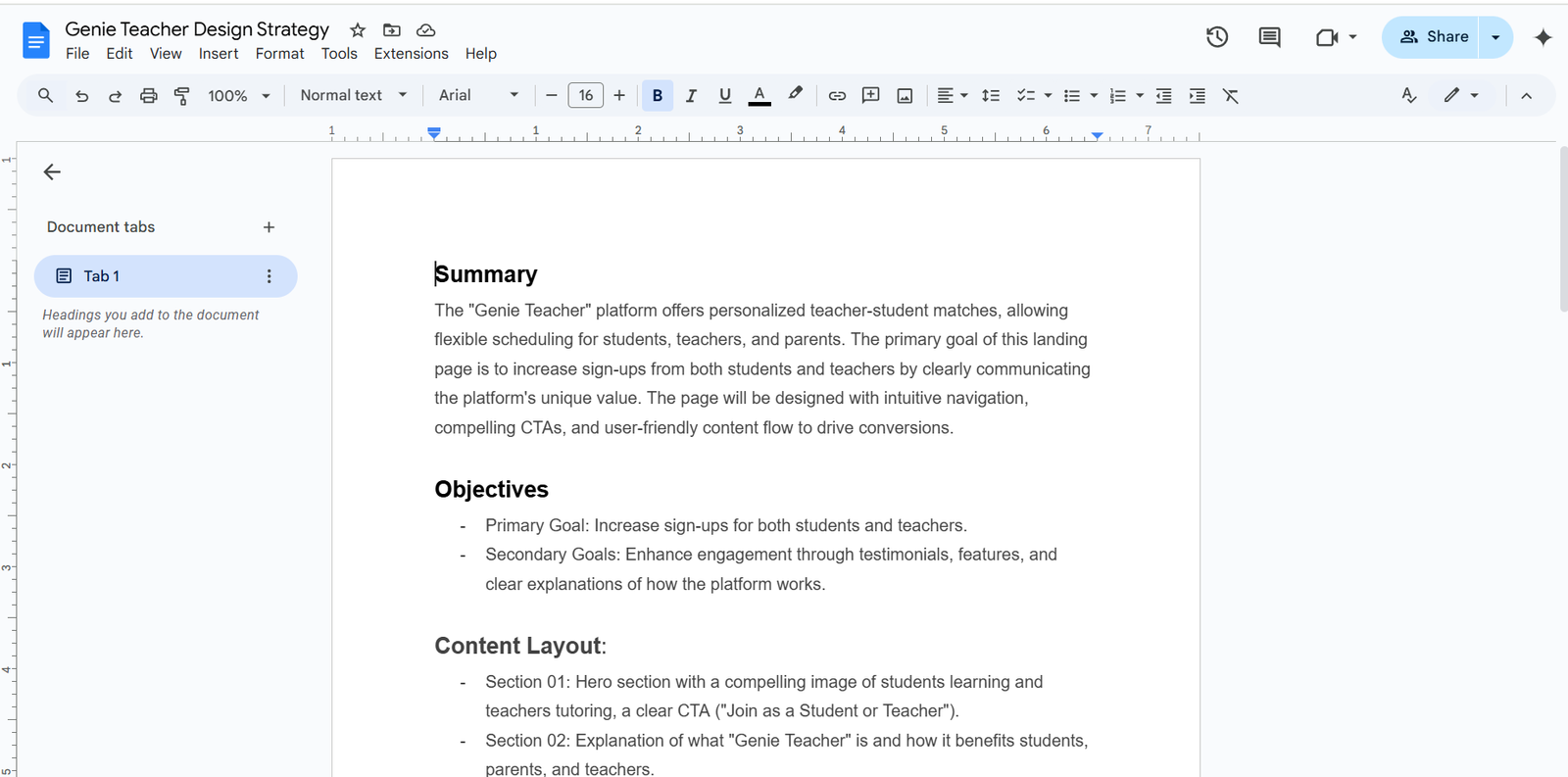The height and width of the screenshot is (777, 1568).
Task: Click the Summary heading
Action: click(486, 274)
